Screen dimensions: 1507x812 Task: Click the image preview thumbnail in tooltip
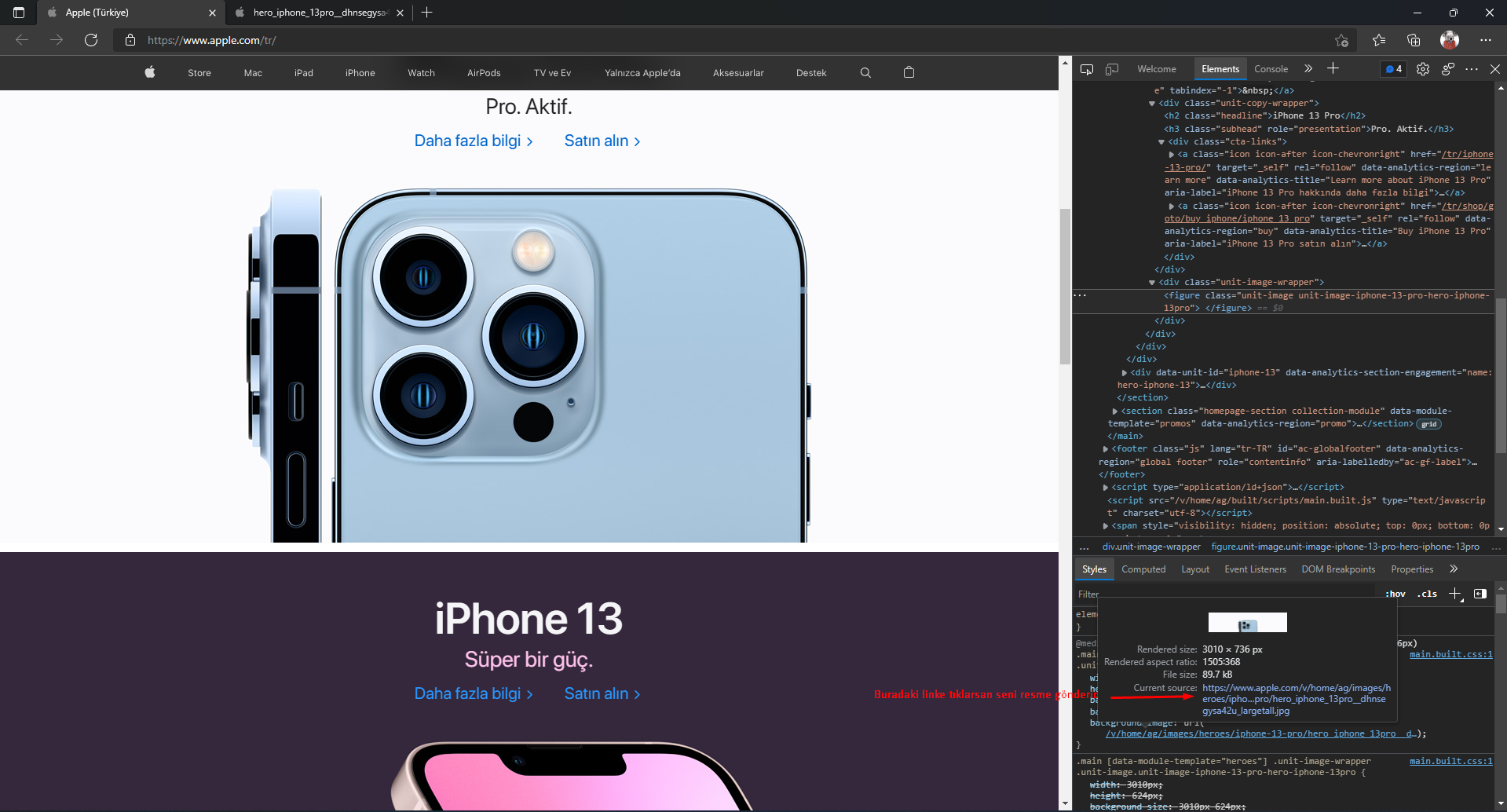pyautogui.click(x=1247, y=623)
